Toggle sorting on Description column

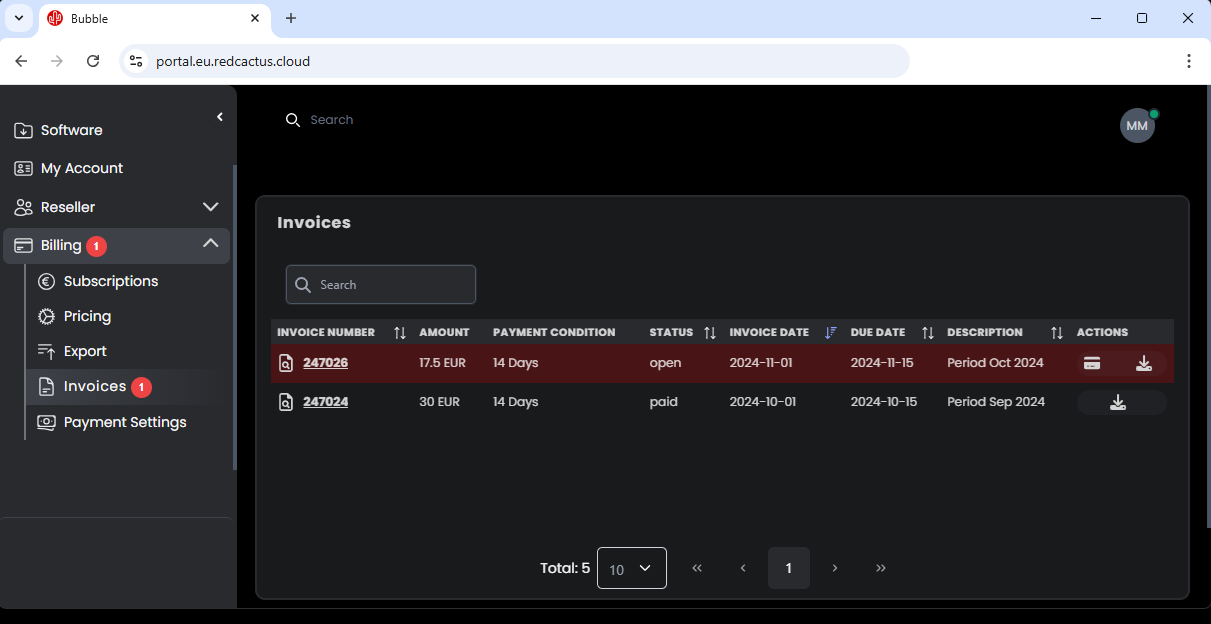coord(1057,333)
